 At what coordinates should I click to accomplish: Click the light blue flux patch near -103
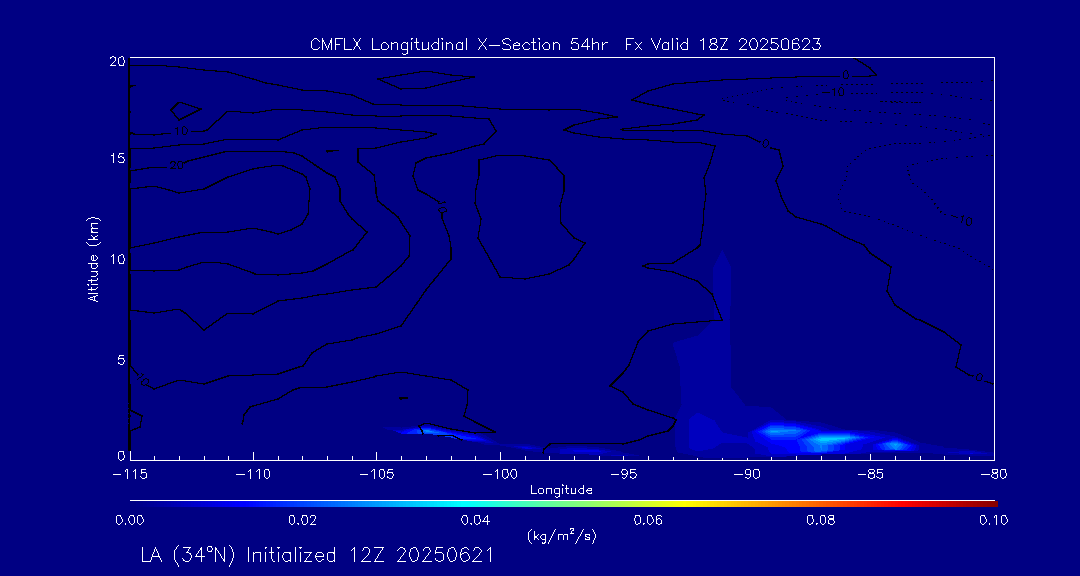[x=422, y=431]
